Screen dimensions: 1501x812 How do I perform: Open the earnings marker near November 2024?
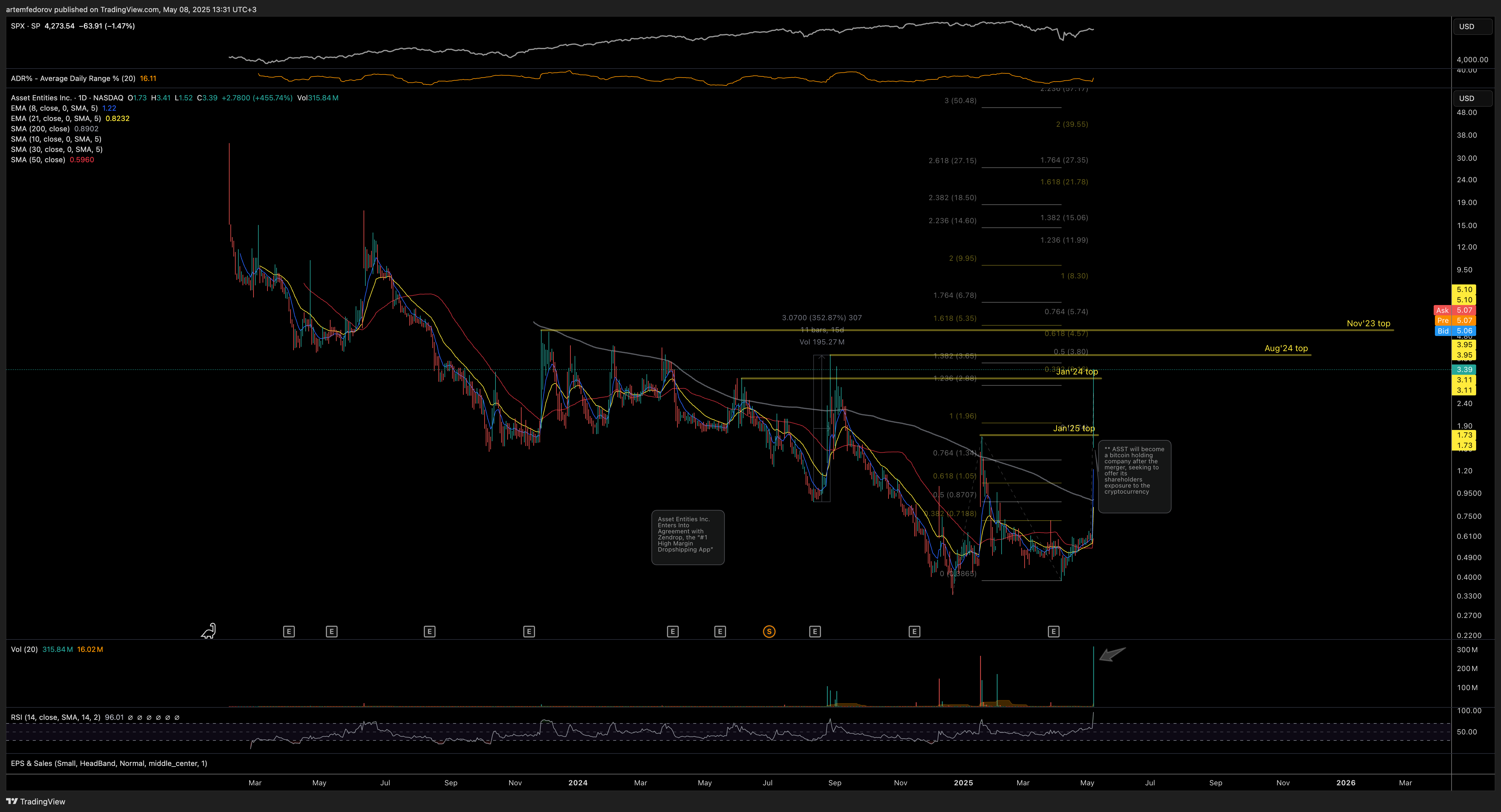(914, 631)
